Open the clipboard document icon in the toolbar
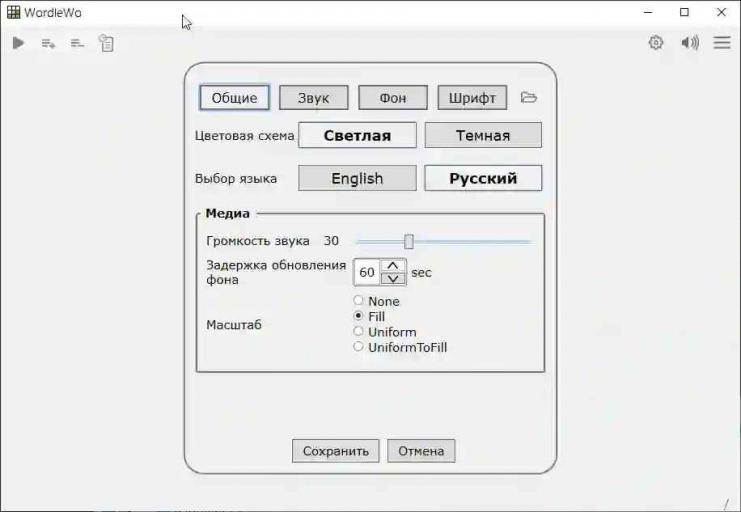This screenshot has width=741, height=512. point(106,43)
